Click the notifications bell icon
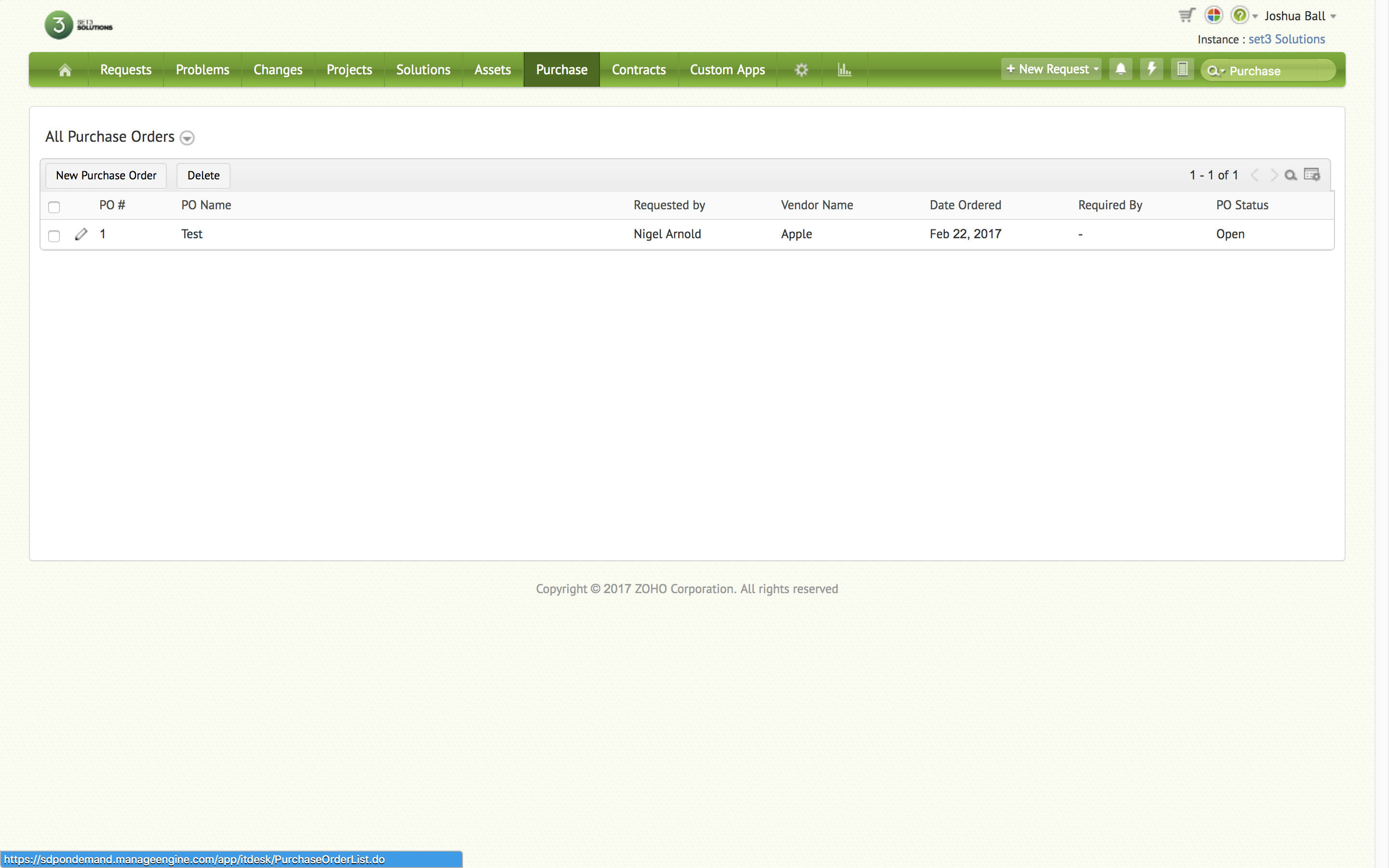The width and height of the screenshot is (1389, 868). tap(1120, 69)
